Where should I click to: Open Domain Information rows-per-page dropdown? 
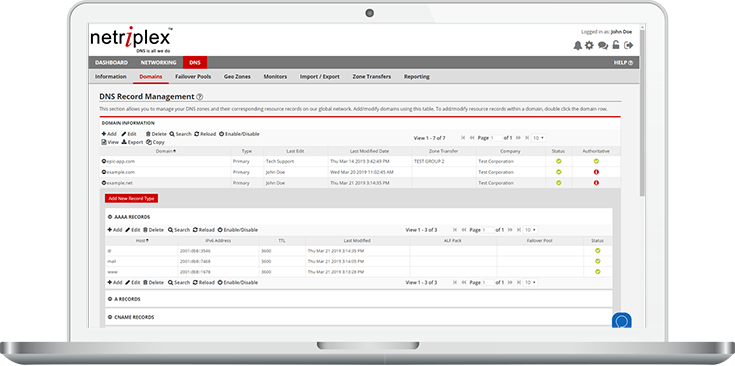[x=539, y=138]
